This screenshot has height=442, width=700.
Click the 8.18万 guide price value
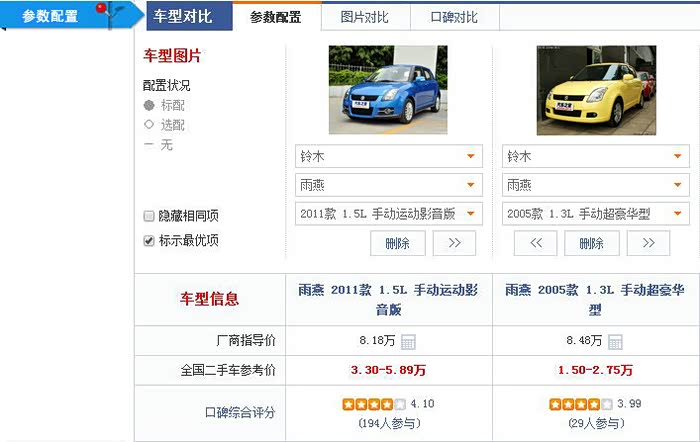[x=377, y=341]
